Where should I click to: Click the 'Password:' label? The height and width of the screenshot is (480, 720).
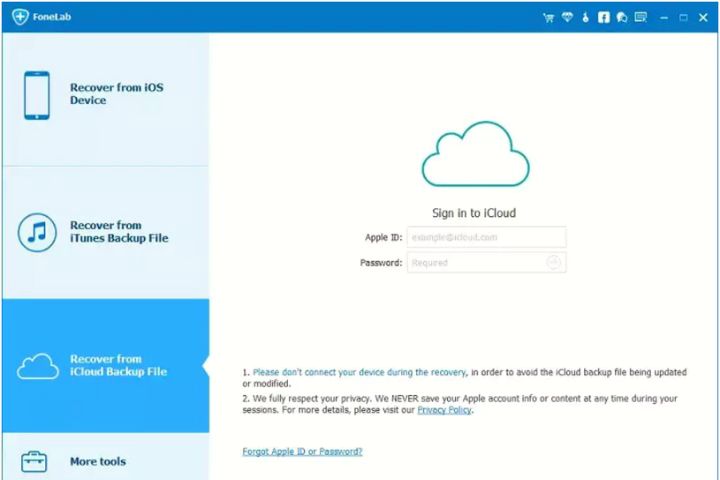pos(381,263)
